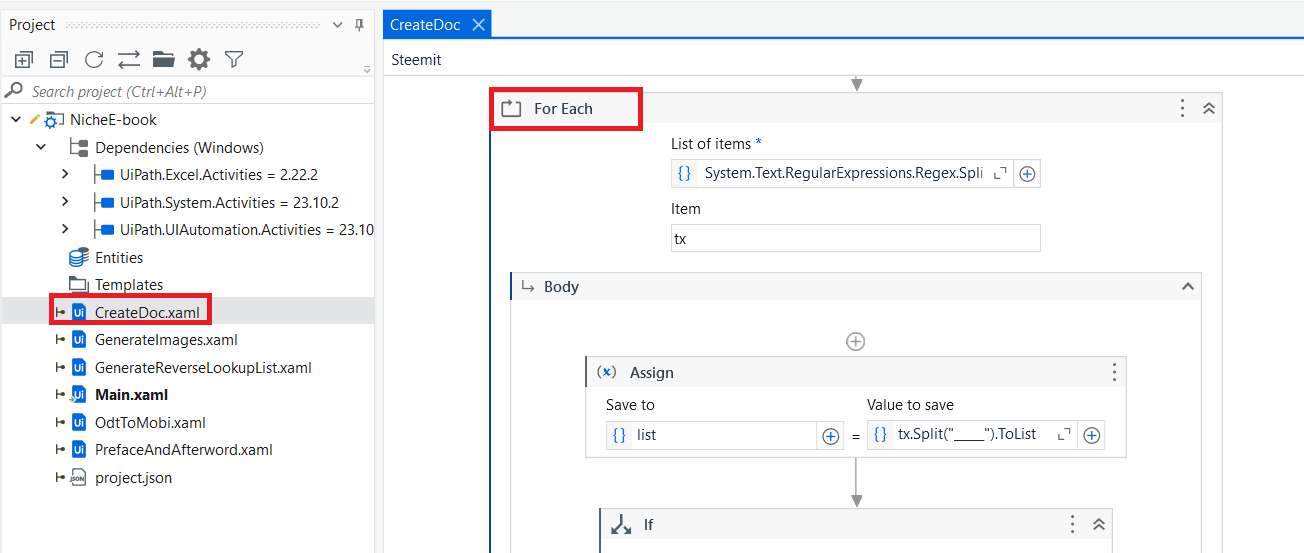1304x553 pixels.
Task: Expand UiPath.System.Activities dependency
Action: pos(65,202)
